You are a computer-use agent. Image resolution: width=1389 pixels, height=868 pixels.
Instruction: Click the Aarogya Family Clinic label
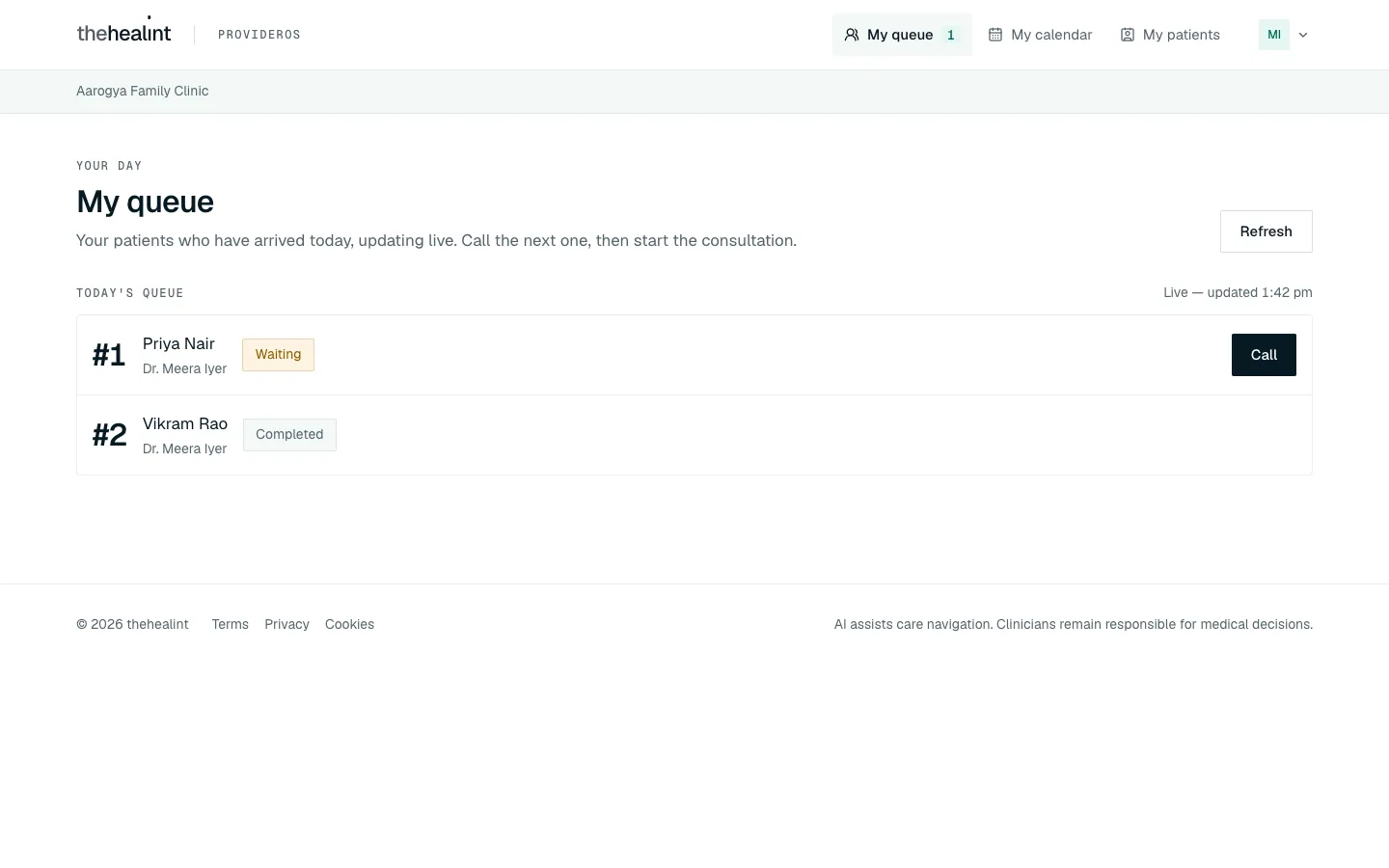[x=143, y=91]
